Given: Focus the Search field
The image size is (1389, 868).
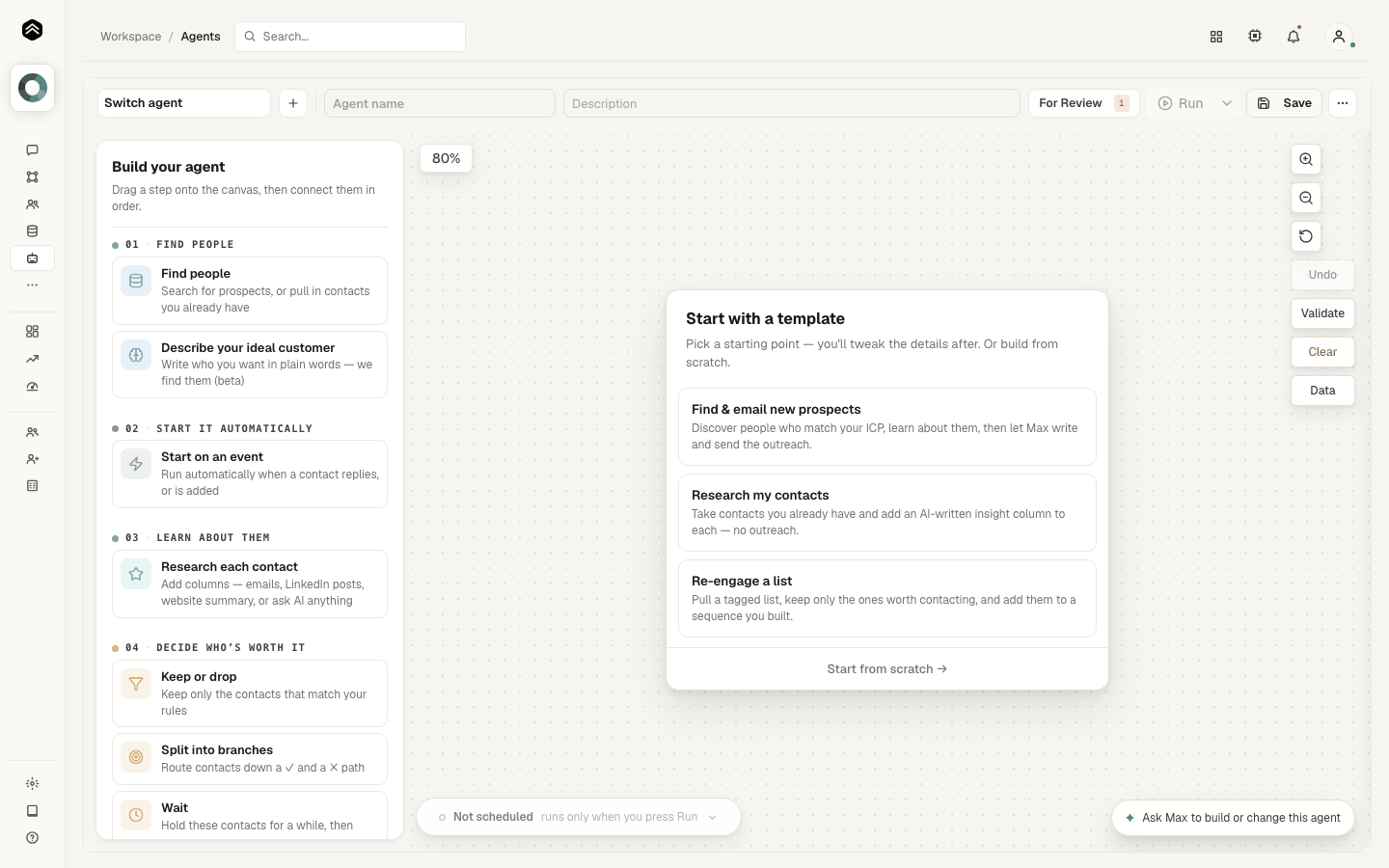Looking at the screenshot, I should tap(350, 37).
